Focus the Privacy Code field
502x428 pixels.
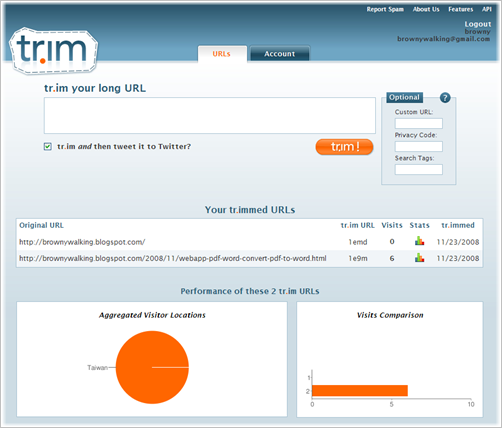coord(419,146)
